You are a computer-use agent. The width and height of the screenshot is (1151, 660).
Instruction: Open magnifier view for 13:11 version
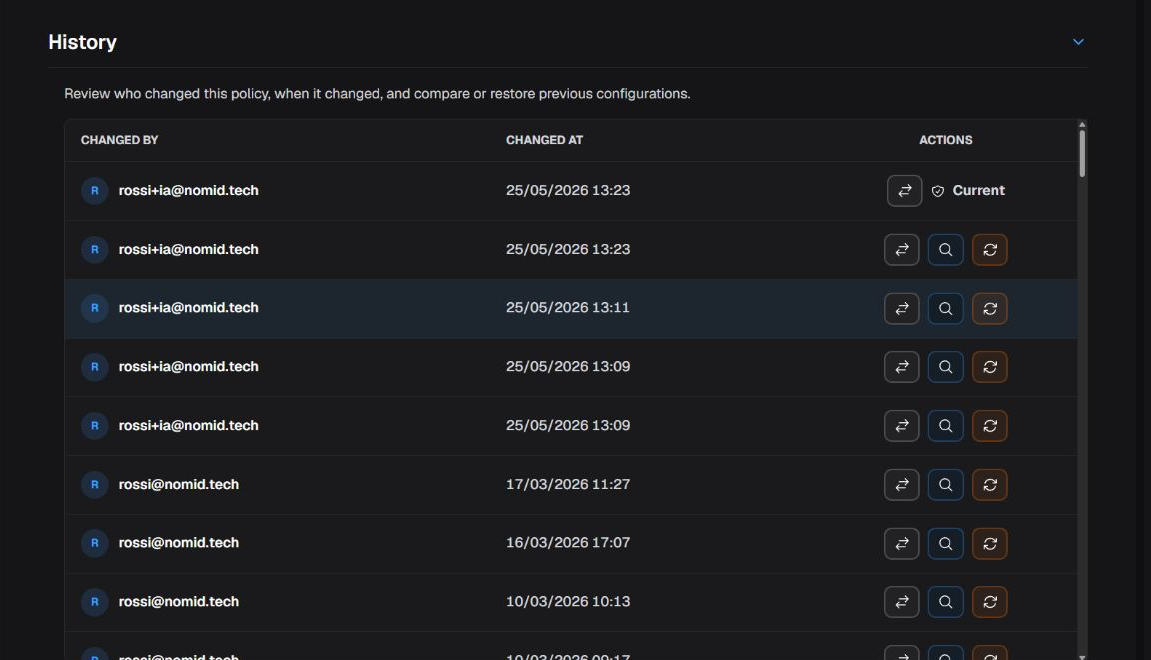click(x=945, y=308)
